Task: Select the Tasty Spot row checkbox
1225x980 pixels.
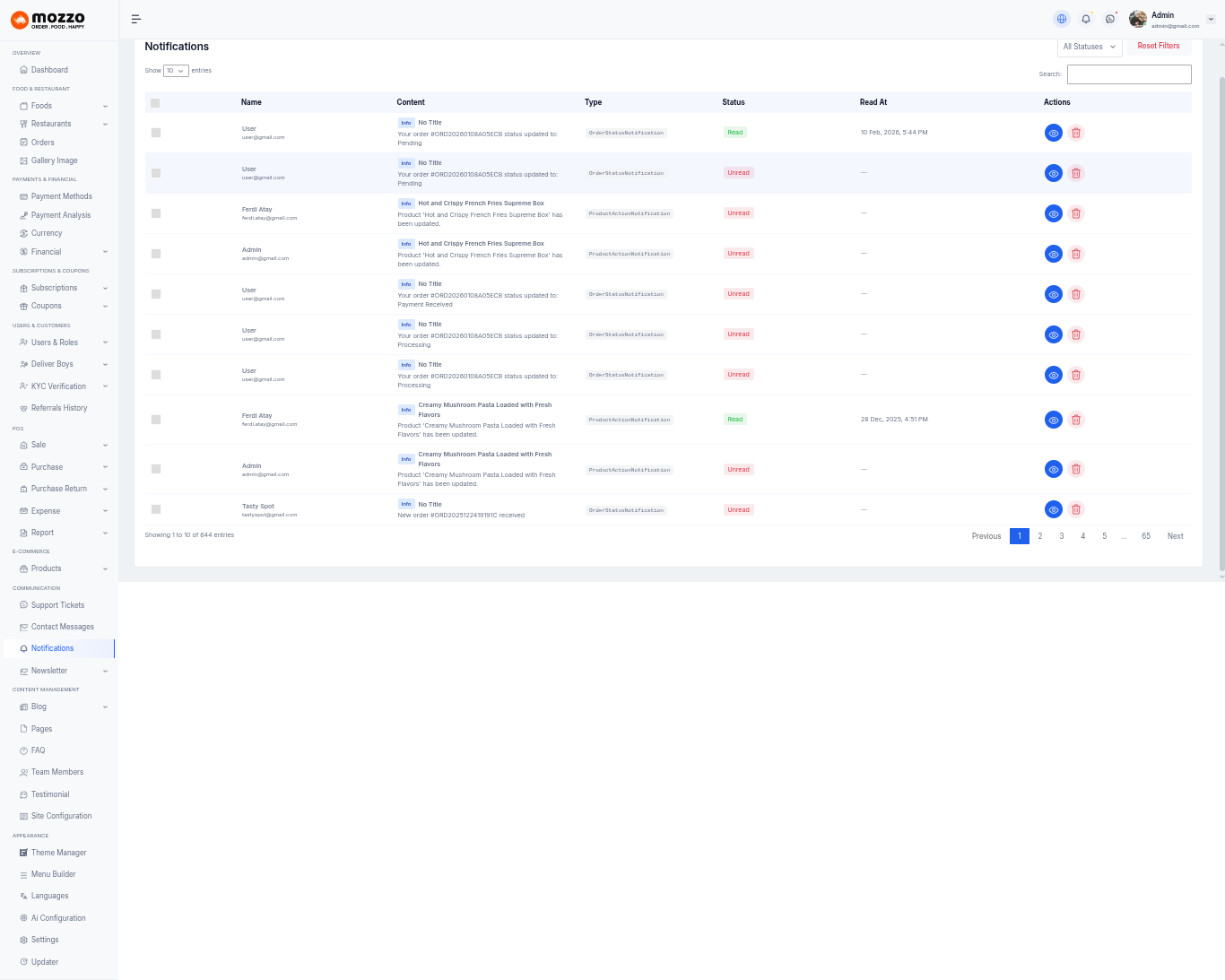Action: tap(156, 509)
